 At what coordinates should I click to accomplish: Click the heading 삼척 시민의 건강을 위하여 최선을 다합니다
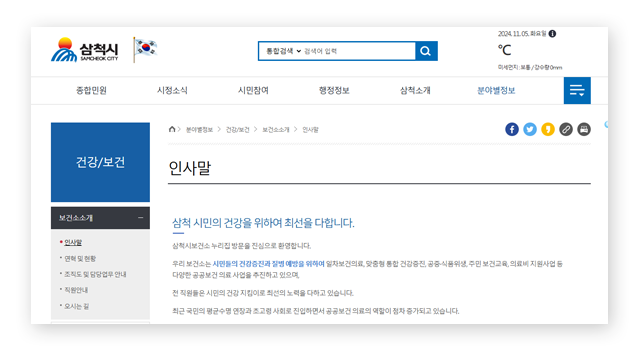(x=263, y=223)
